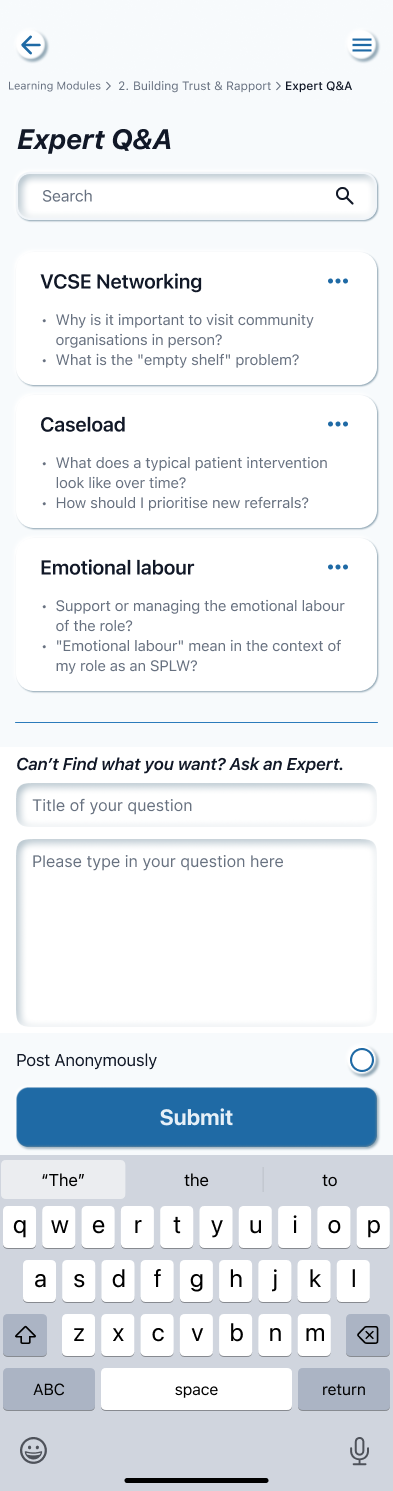The height and width of the screenshot is (1491, 393).
Task: Tap the keyboard backspace icon
Action: pyautogui.click(x=367, y=1334)
